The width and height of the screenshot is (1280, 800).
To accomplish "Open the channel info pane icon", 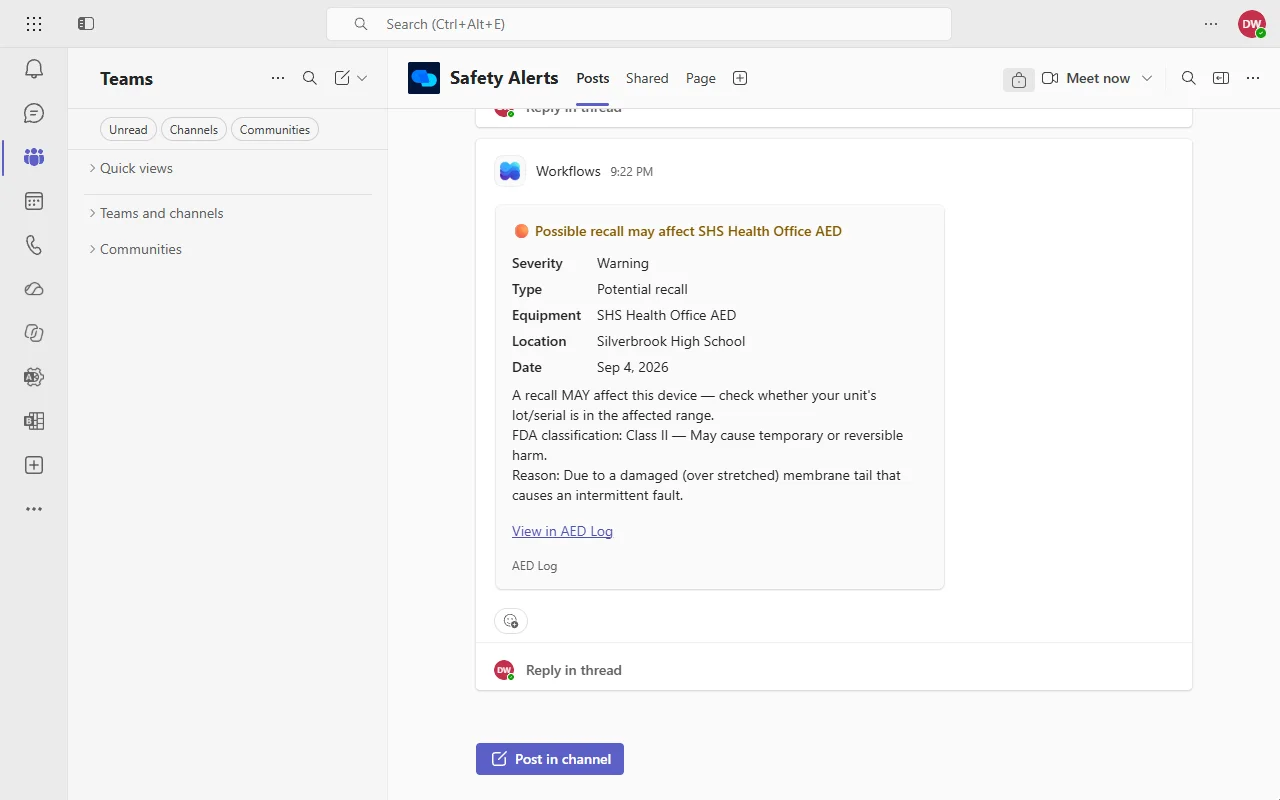I will coord(1221,78).
